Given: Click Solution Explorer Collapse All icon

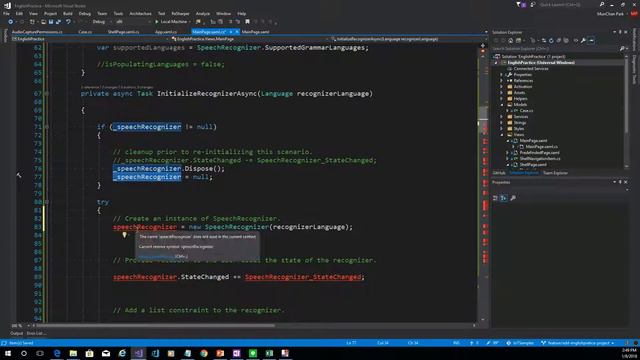Looking at the screenshot, I should (x=559, y=40).
